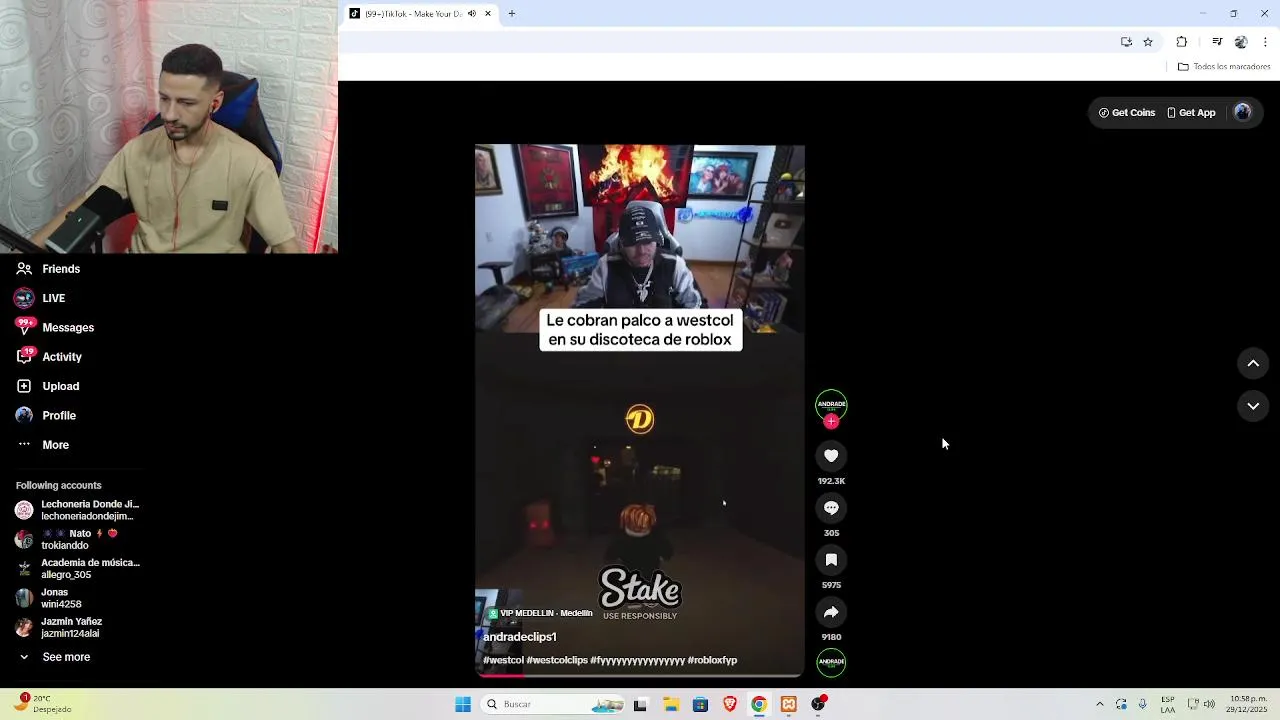
Task: Open the #robloxfyp hashtag
Action: [x=712, y=660]
